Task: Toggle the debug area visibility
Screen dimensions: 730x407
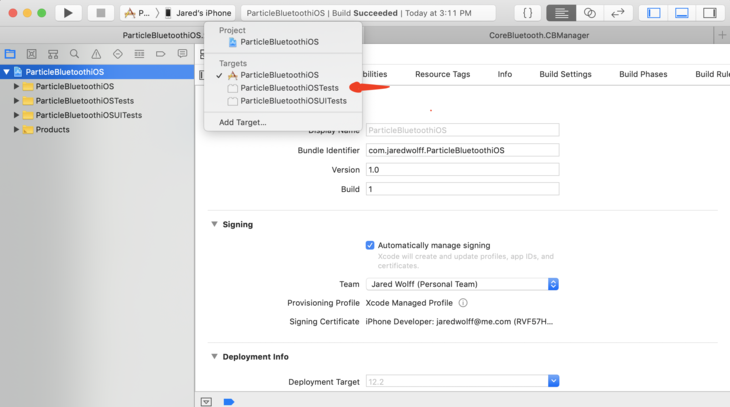Action: (x=682, y=13)
